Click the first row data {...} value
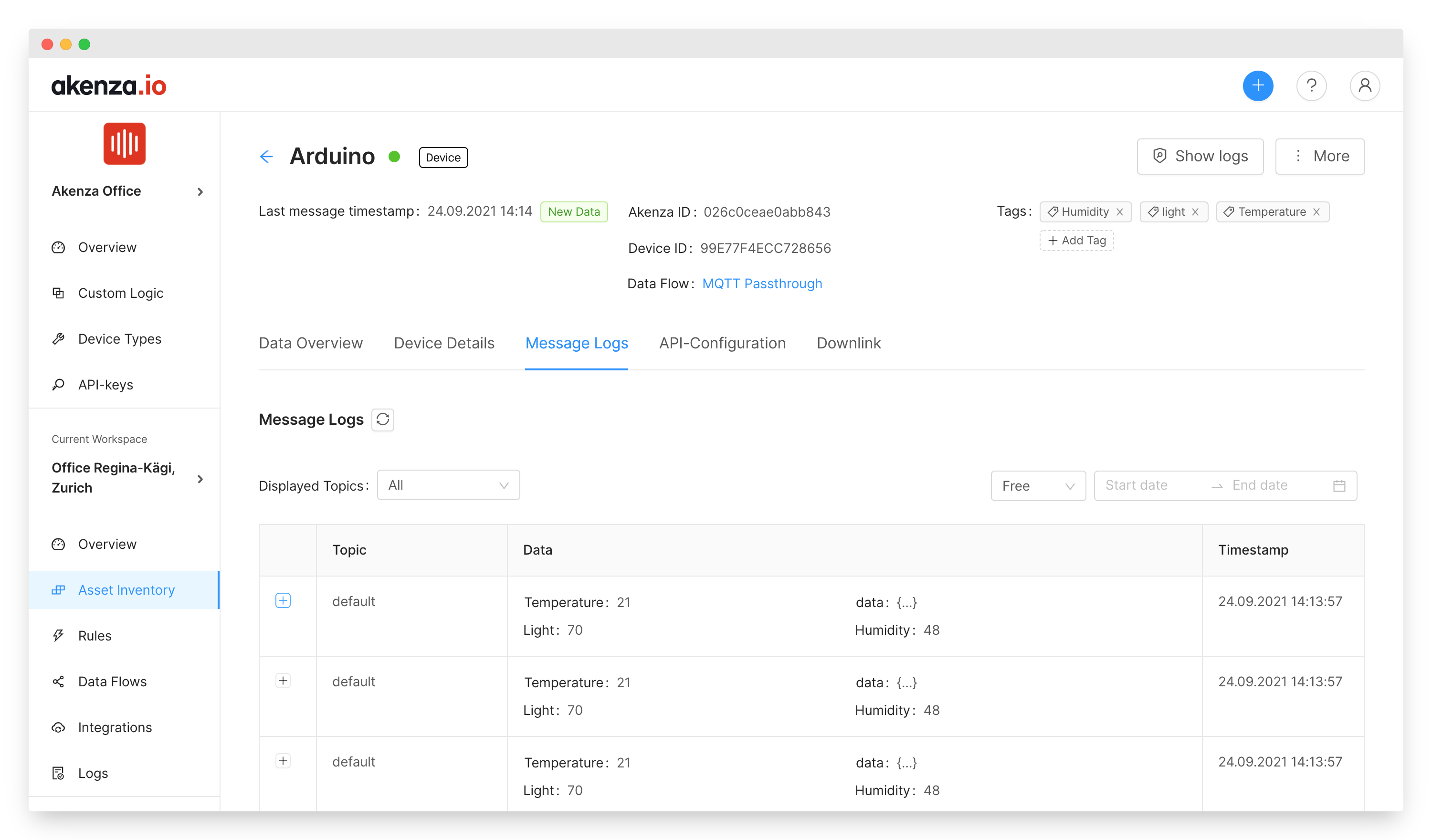Viewport: 1432px width, 840px height. coord(906,602)
